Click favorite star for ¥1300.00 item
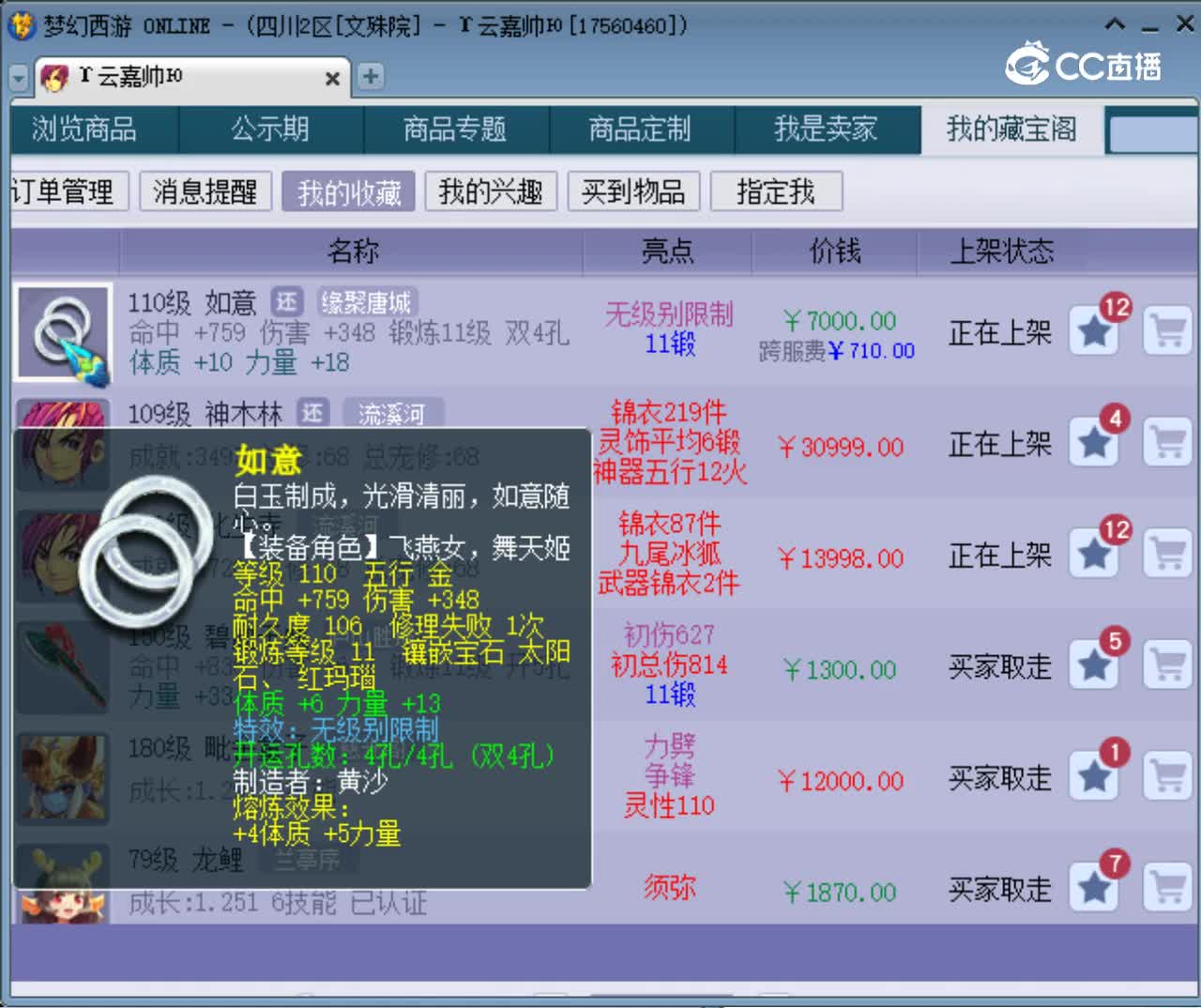 (x=1094, y=666)
